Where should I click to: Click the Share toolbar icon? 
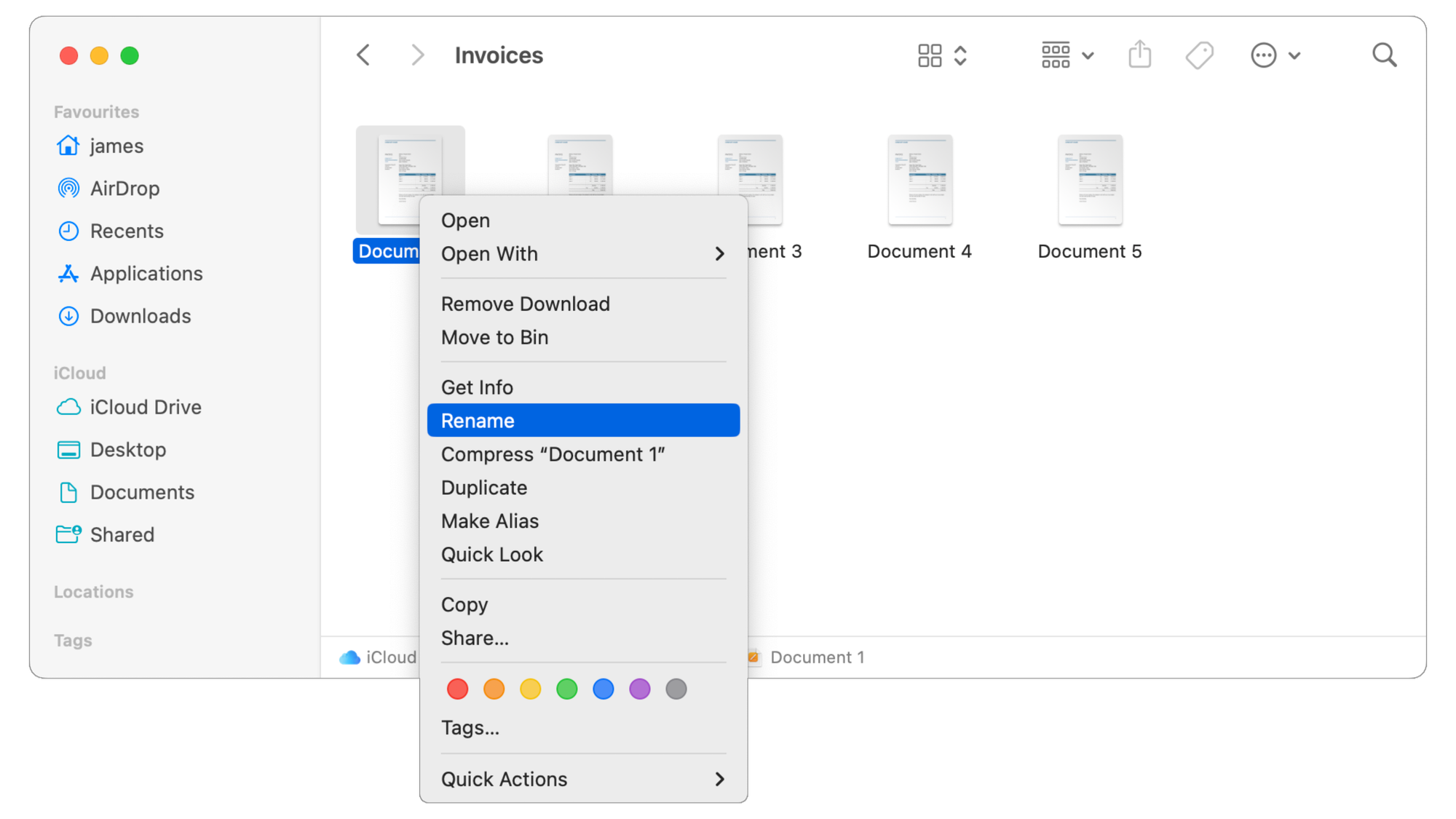pyautogui.click(x=1140, y=55)
